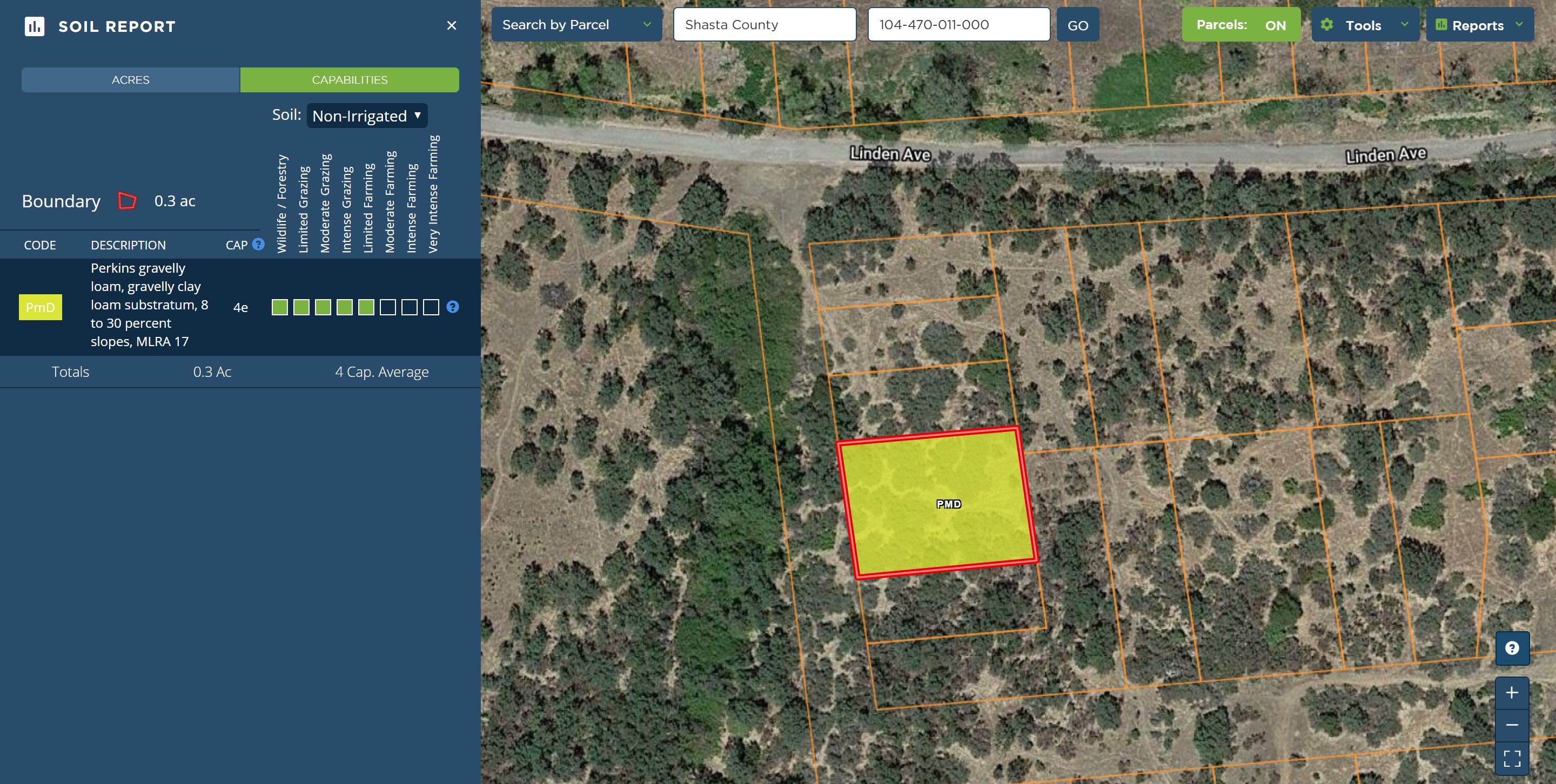Expand the Search by Parcel dropdown

pos(576,25)
